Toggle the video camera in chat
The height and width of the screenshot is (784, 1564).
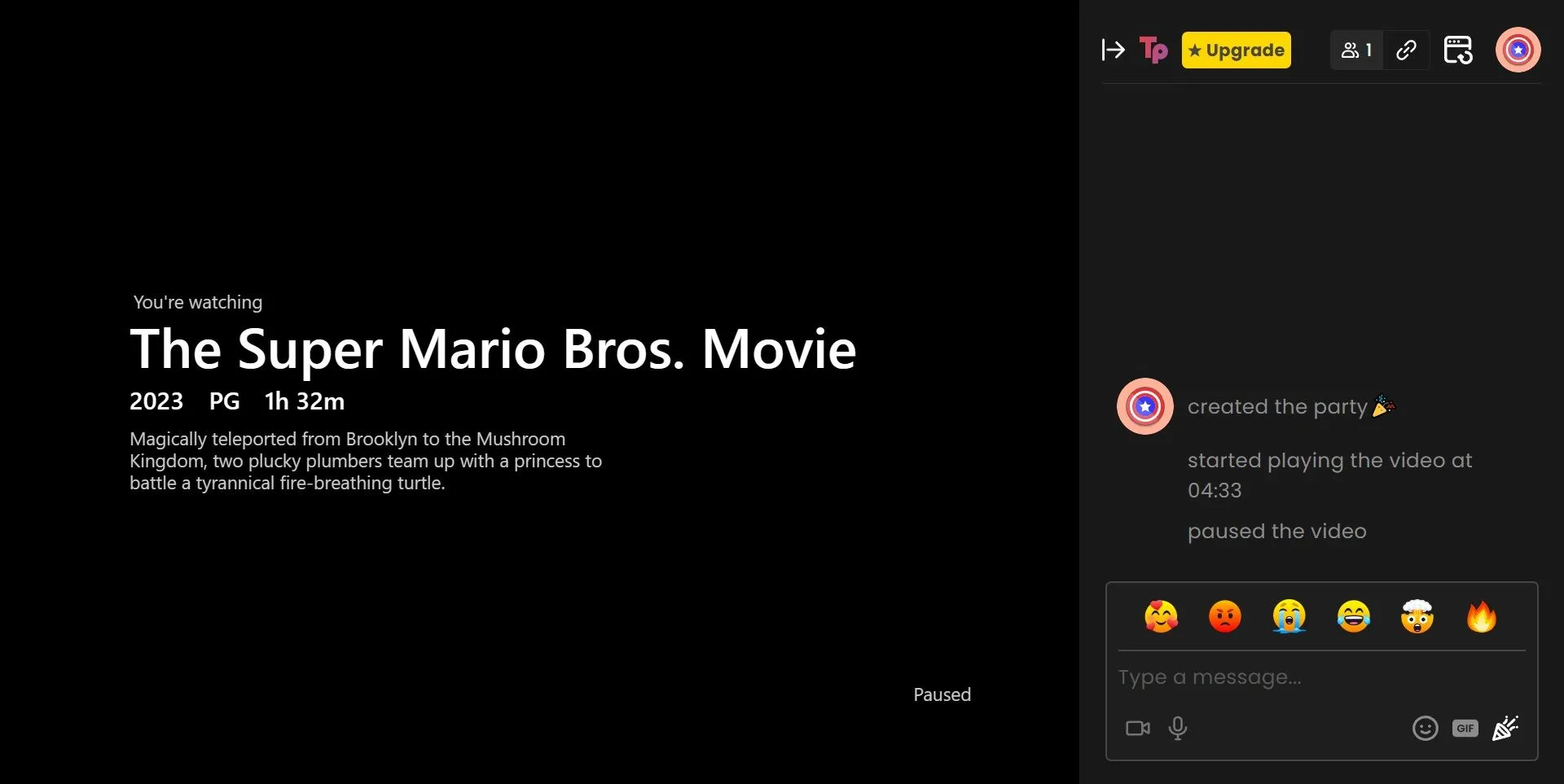(x=1138, y=728)
